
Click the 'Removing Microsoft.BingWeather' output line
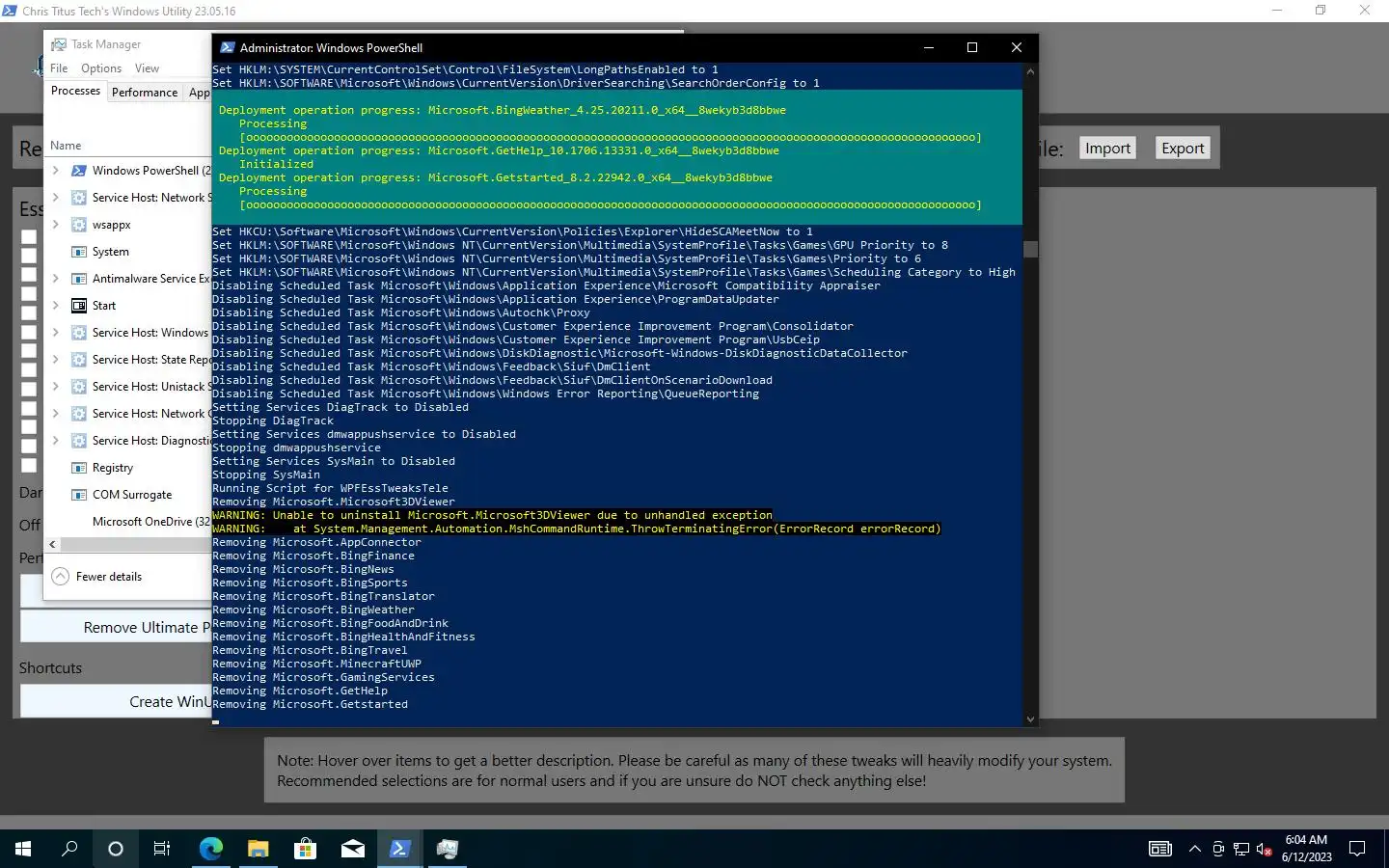point(313,610)
